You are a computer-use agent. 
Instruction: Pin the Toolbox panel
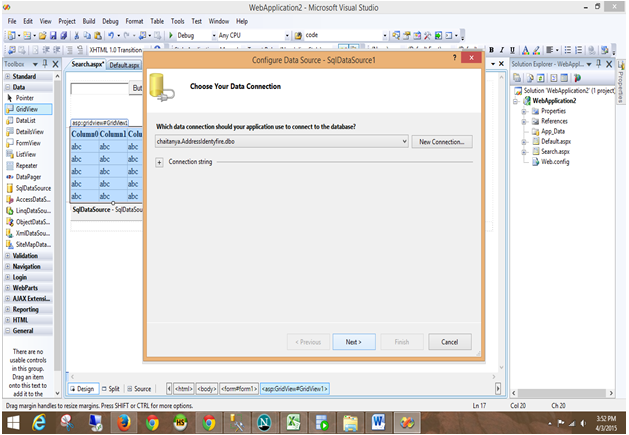pos(45,64)
